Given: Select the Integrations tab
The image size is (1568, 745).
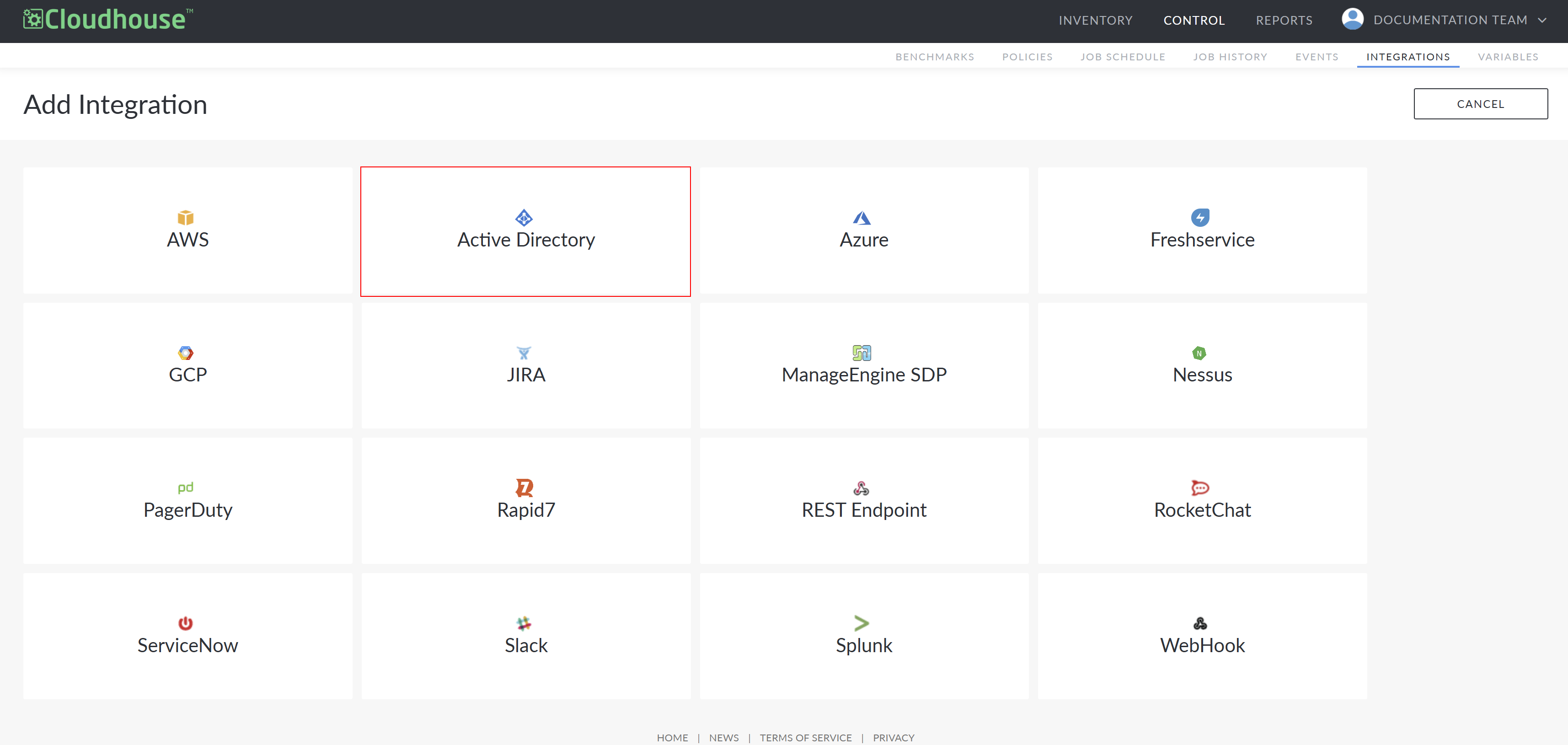Looking at the screenshot, I should point(1407,57).
